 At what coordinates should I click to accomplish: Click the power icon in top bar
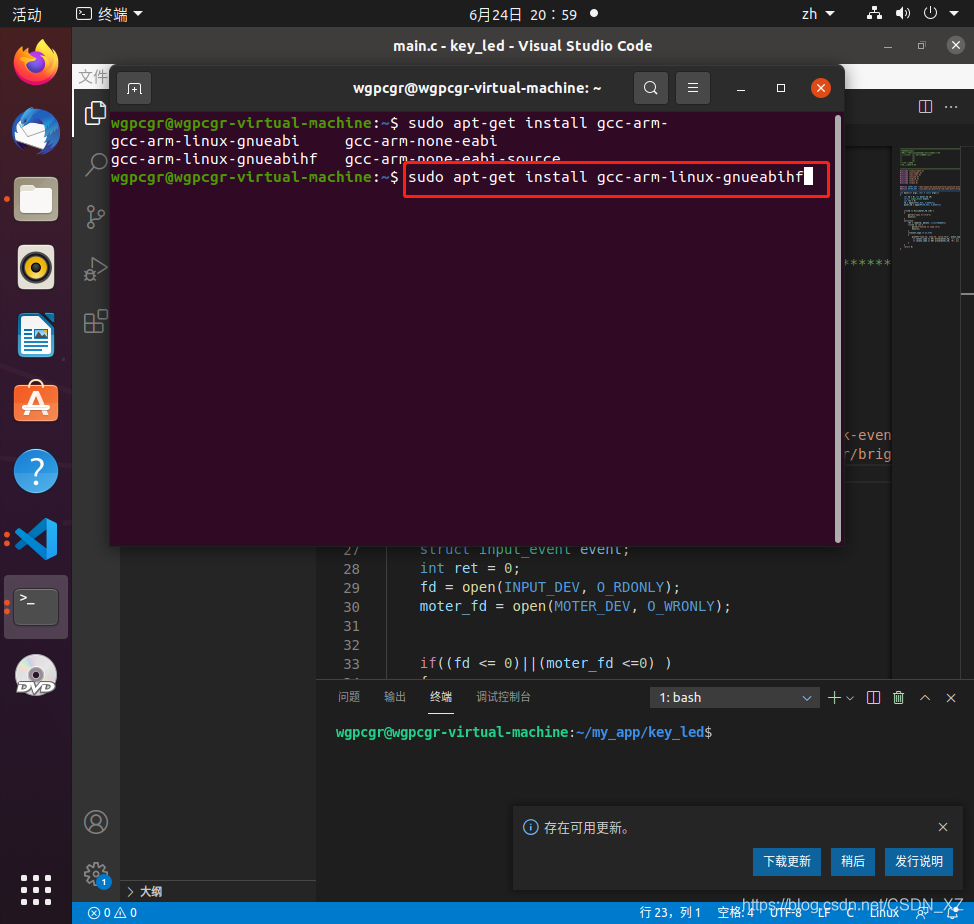(x=930, y=13)
